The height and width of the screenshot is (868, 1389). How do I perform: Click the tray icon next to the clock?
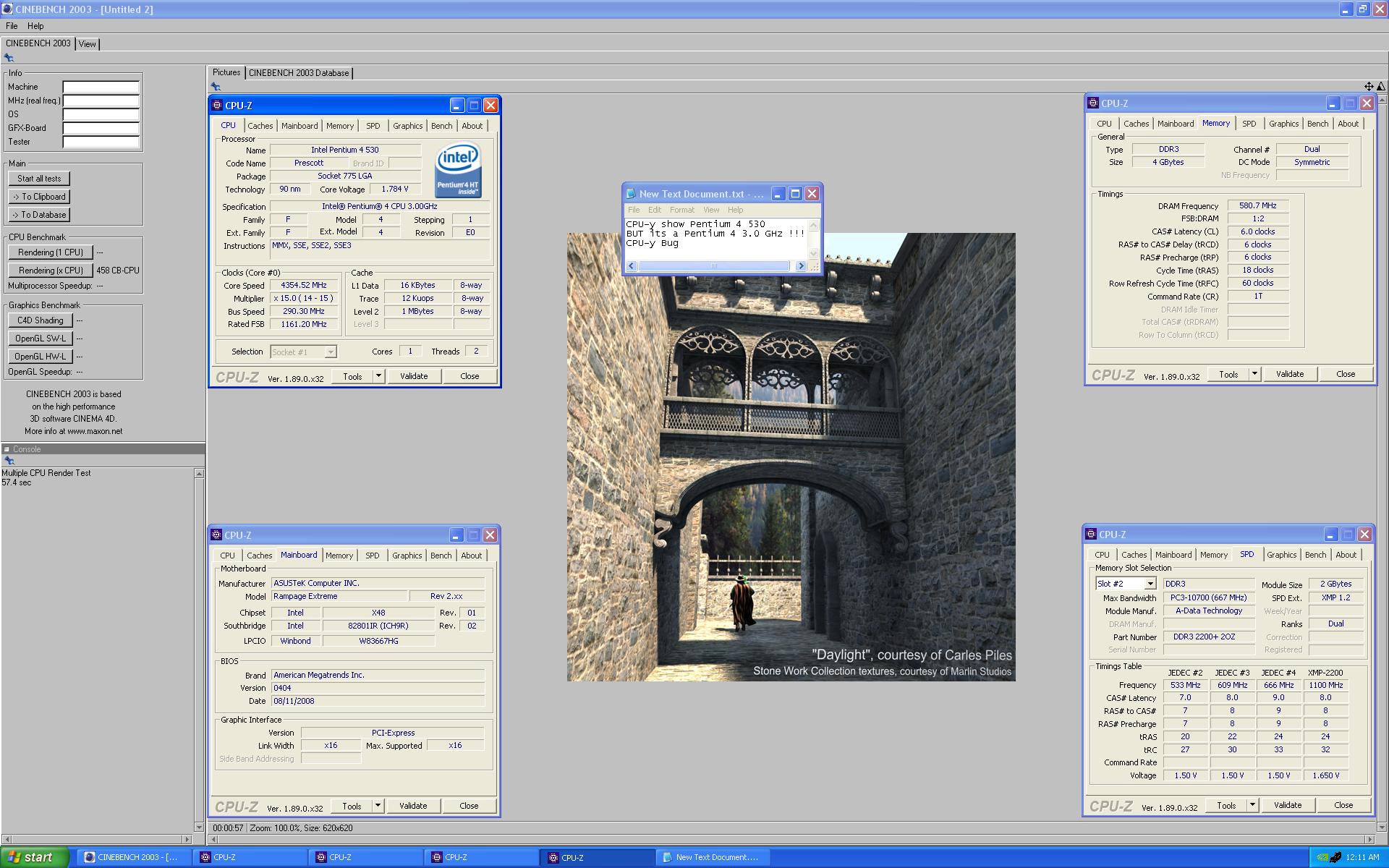click(x=1335, y=858)
